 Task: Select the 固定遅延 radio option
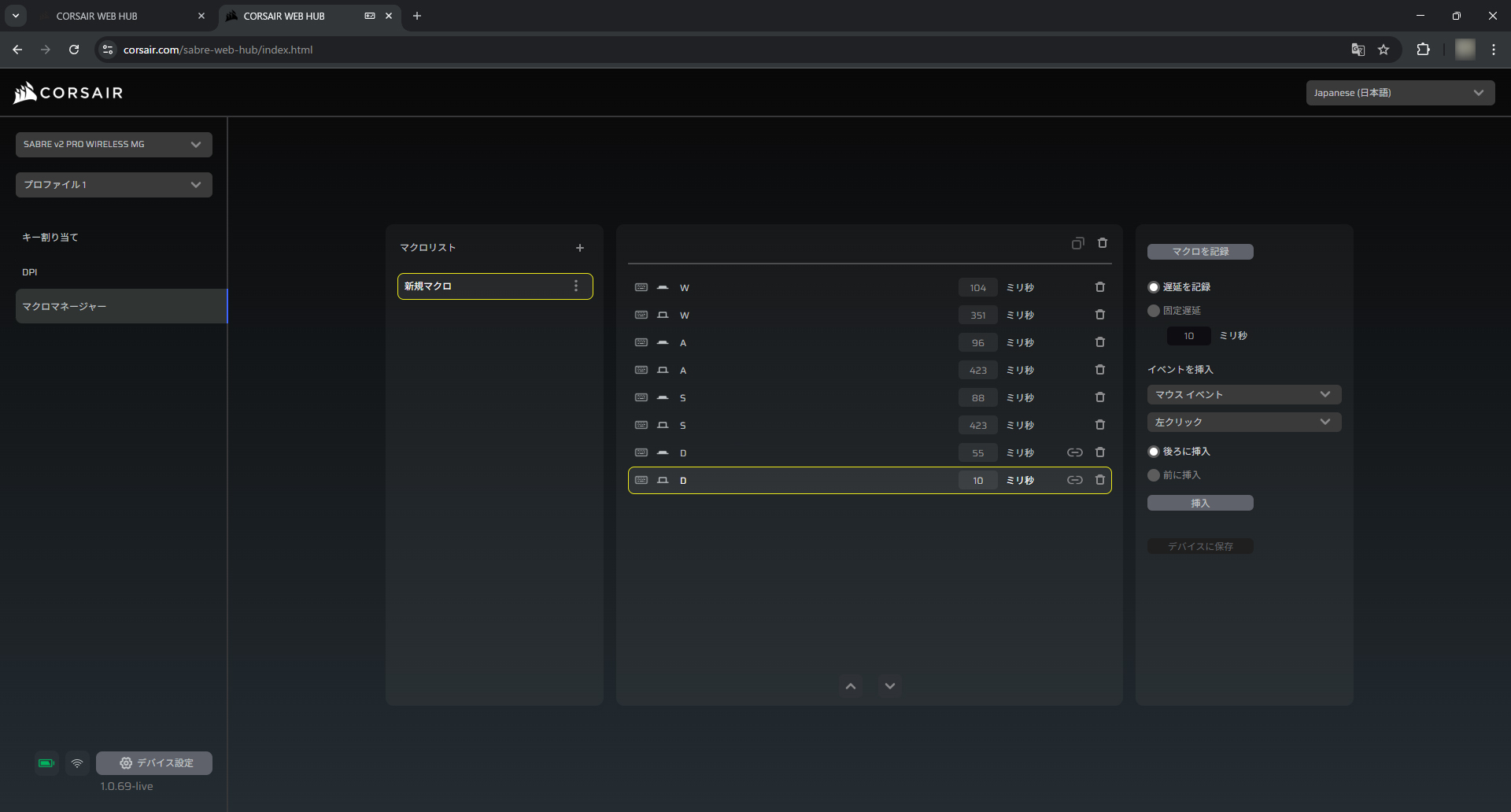click(x=1154, y=311)
